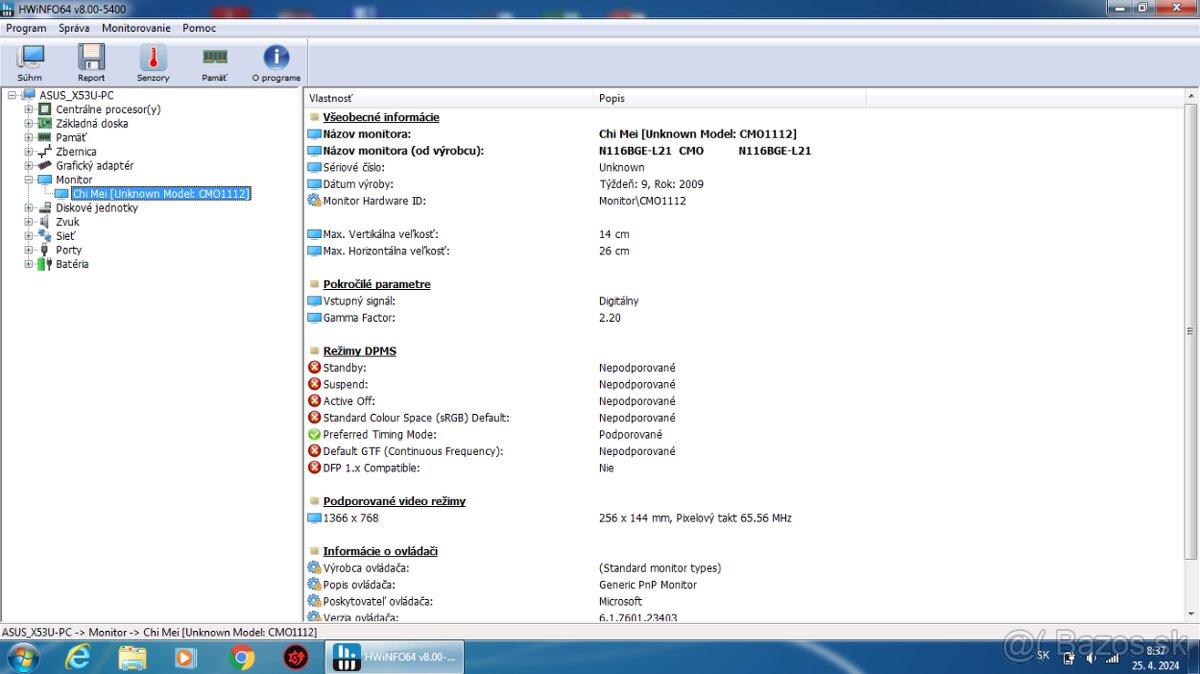Screen dimensions: 1200x674
Task: Launch Google Chrome from the taskbar
Action: tap(241, 657)
